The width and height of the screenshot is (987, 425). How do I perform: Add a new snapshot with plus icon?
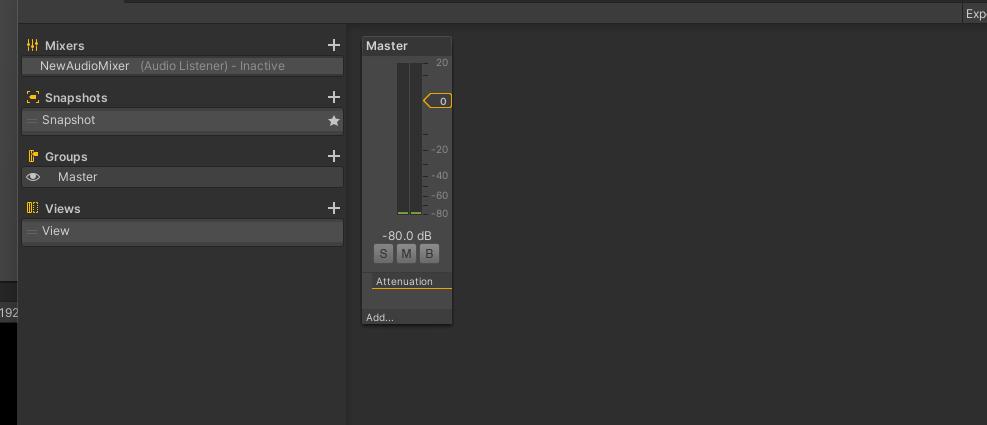334,97
